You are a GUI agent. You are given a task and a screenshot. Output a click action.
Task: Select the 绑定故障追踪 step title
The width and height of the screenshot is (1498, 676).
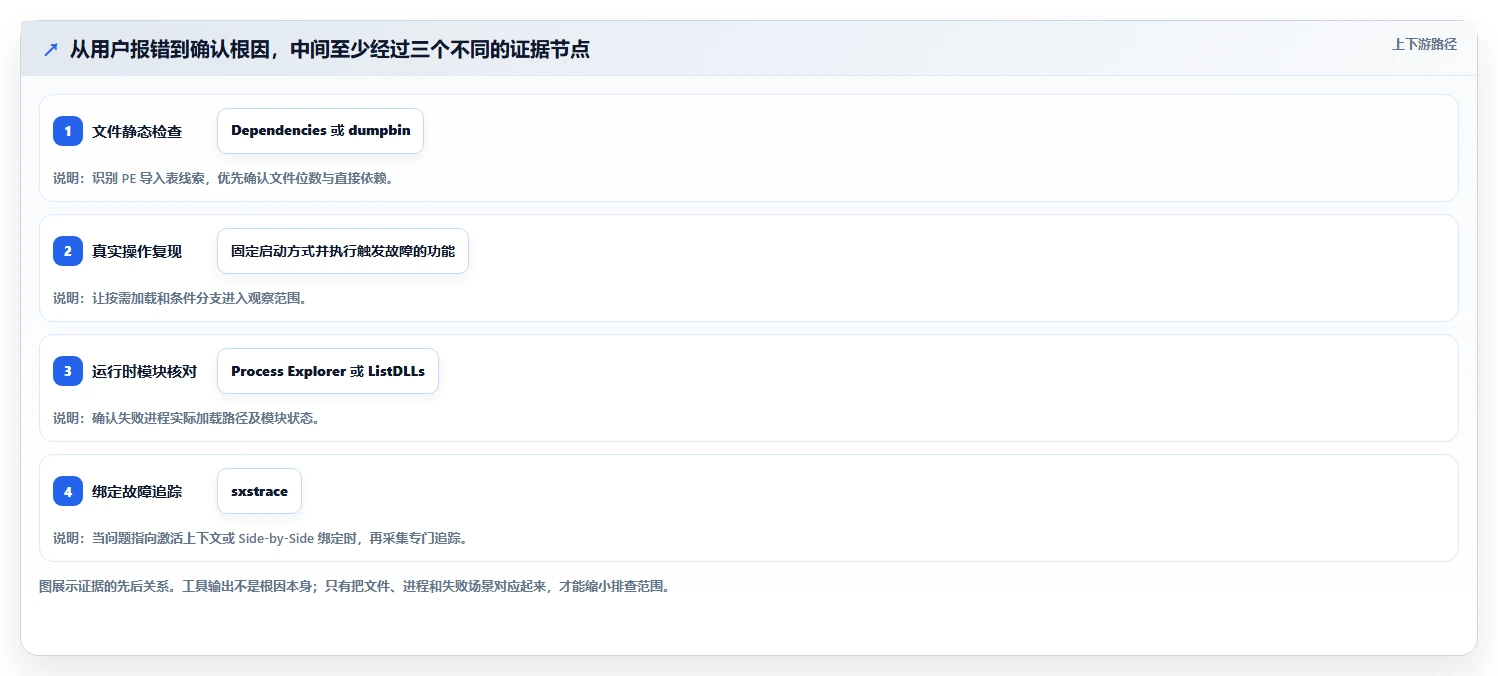pyautogui.click(x=137, y=491)
